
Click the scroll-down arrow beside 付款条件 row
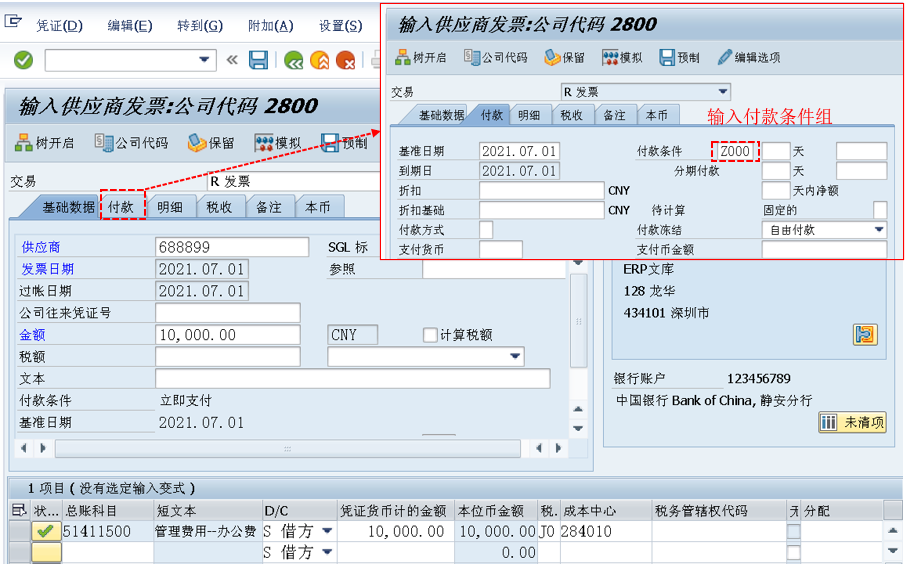pyautogui.click(x=578, y=428)
